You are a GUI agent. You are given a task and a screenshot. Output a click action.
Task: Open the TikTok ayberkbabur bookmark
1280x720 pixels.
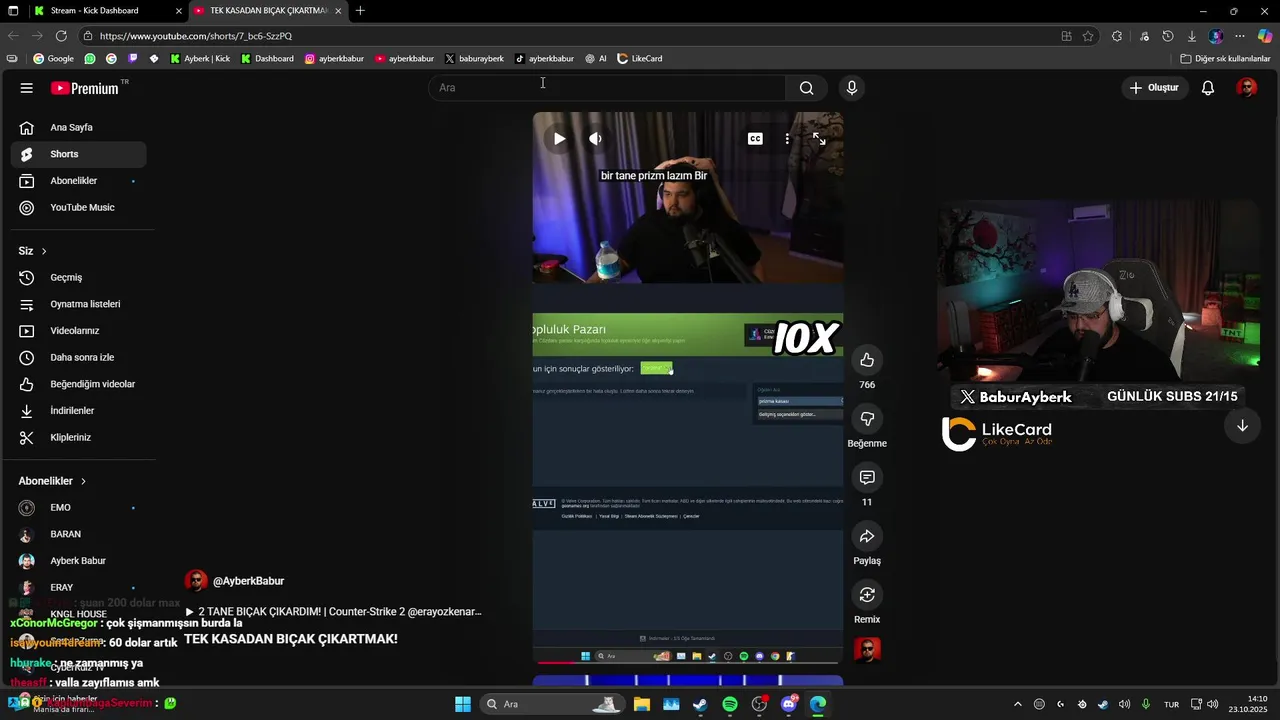click(544, 59)
